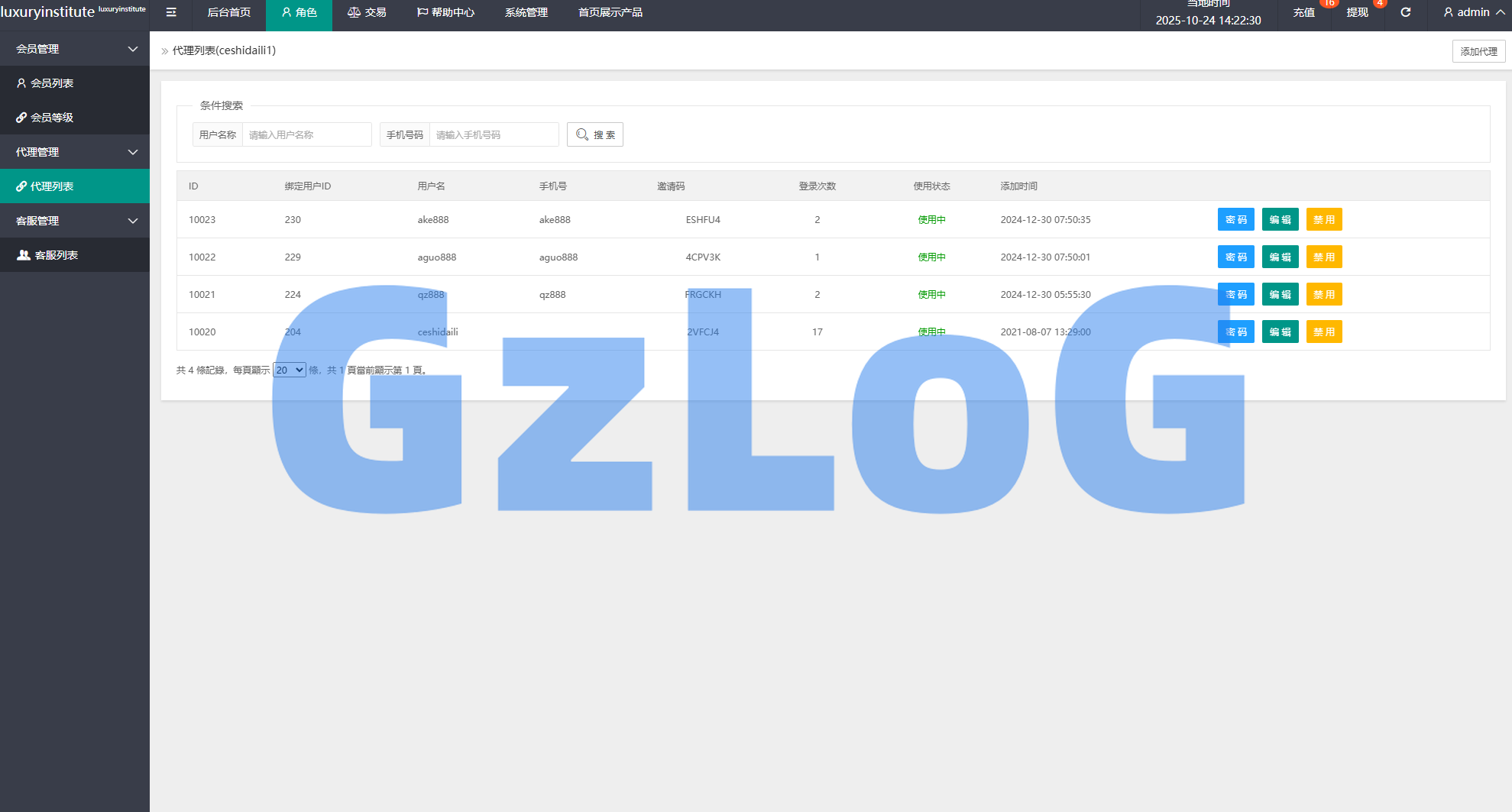Click the search 搜索 button
This screenshot has height=812, width=1512.
coord(595,134)
